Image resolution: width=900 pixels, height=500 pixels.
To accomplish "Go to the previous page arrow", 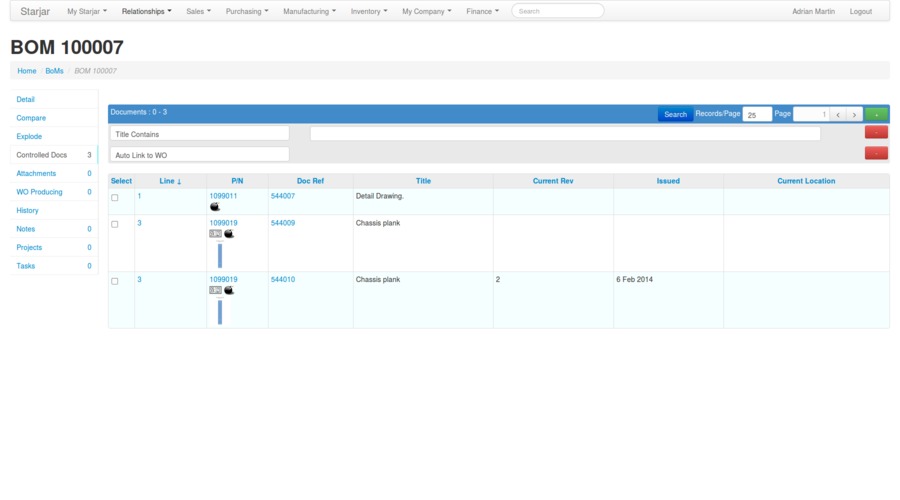I will tap(838, 114).
